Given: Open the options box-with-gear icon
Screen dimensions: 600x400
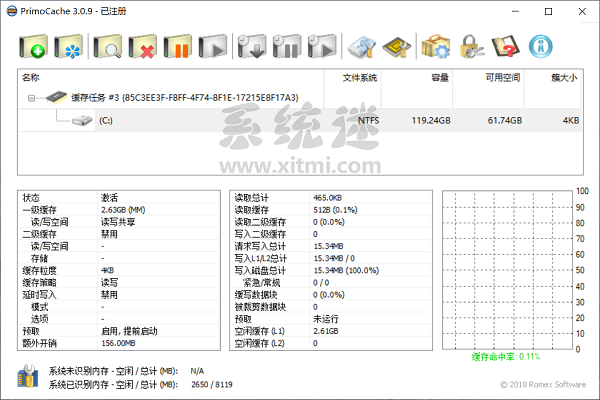Looking at the screenshot, I should coord(436,47).
